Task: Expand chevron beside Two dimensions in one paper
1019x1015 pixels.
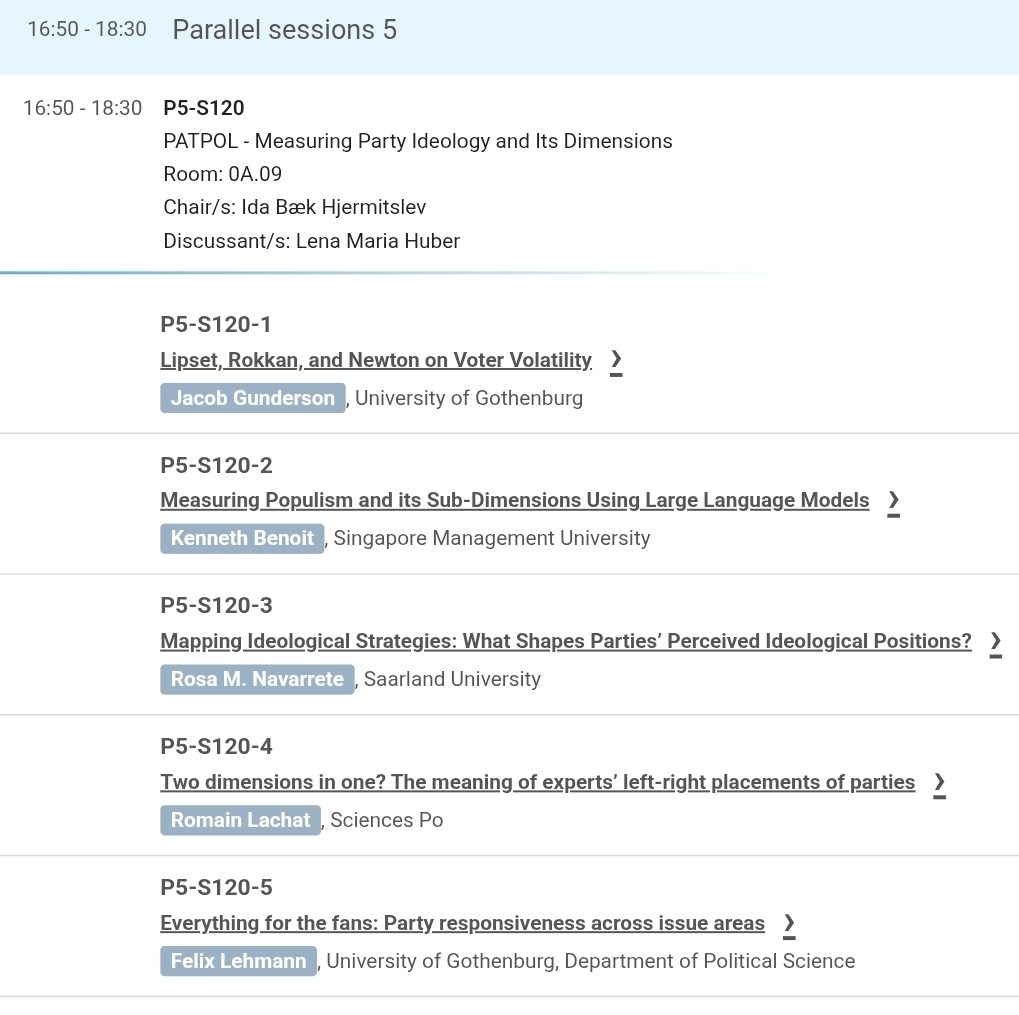Action: [x=939, y=783]
